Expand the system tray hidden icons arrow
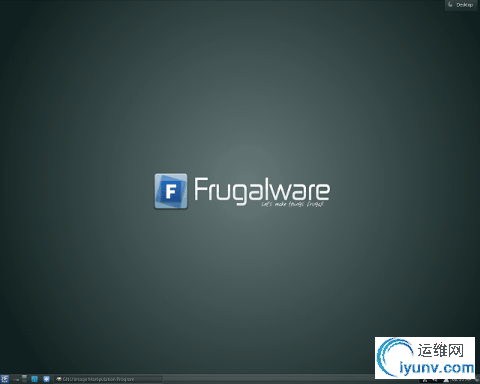Viewport: 480px width, 384px height. pos(446,381)
